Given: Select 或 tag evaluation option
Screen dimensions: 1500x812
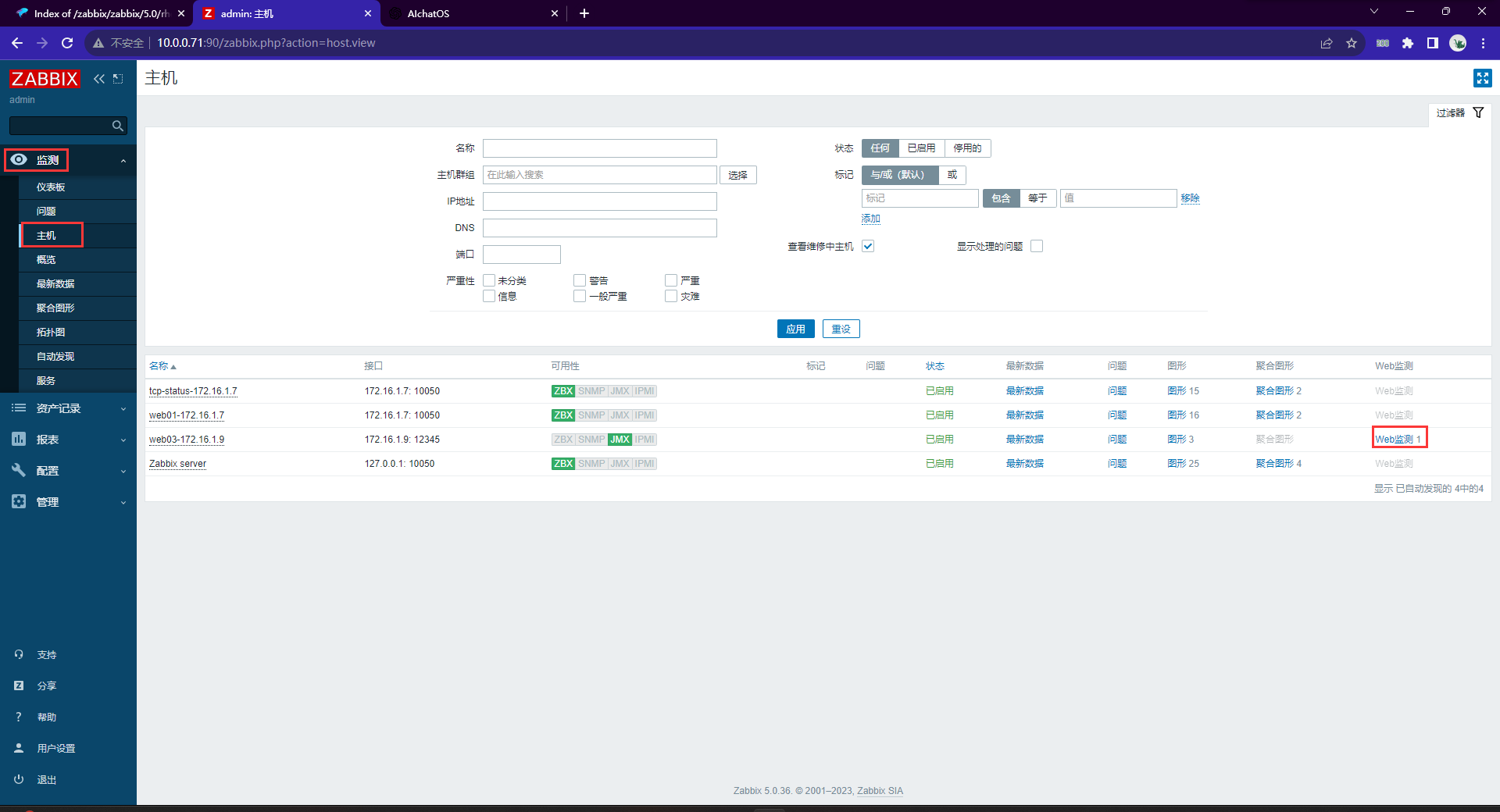Looking at the screenshot, I should point(952,175).
